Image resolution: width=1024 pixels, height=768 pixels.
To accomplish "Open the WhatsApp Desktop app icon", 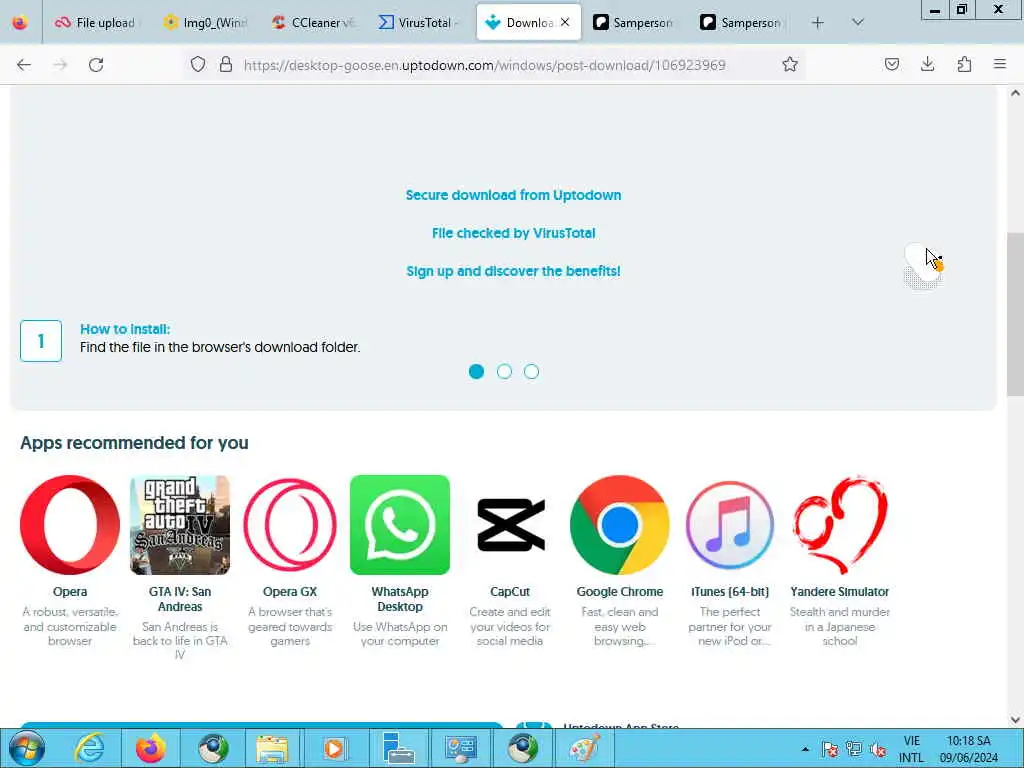I will pyautogui.click(x=400, y=525).
